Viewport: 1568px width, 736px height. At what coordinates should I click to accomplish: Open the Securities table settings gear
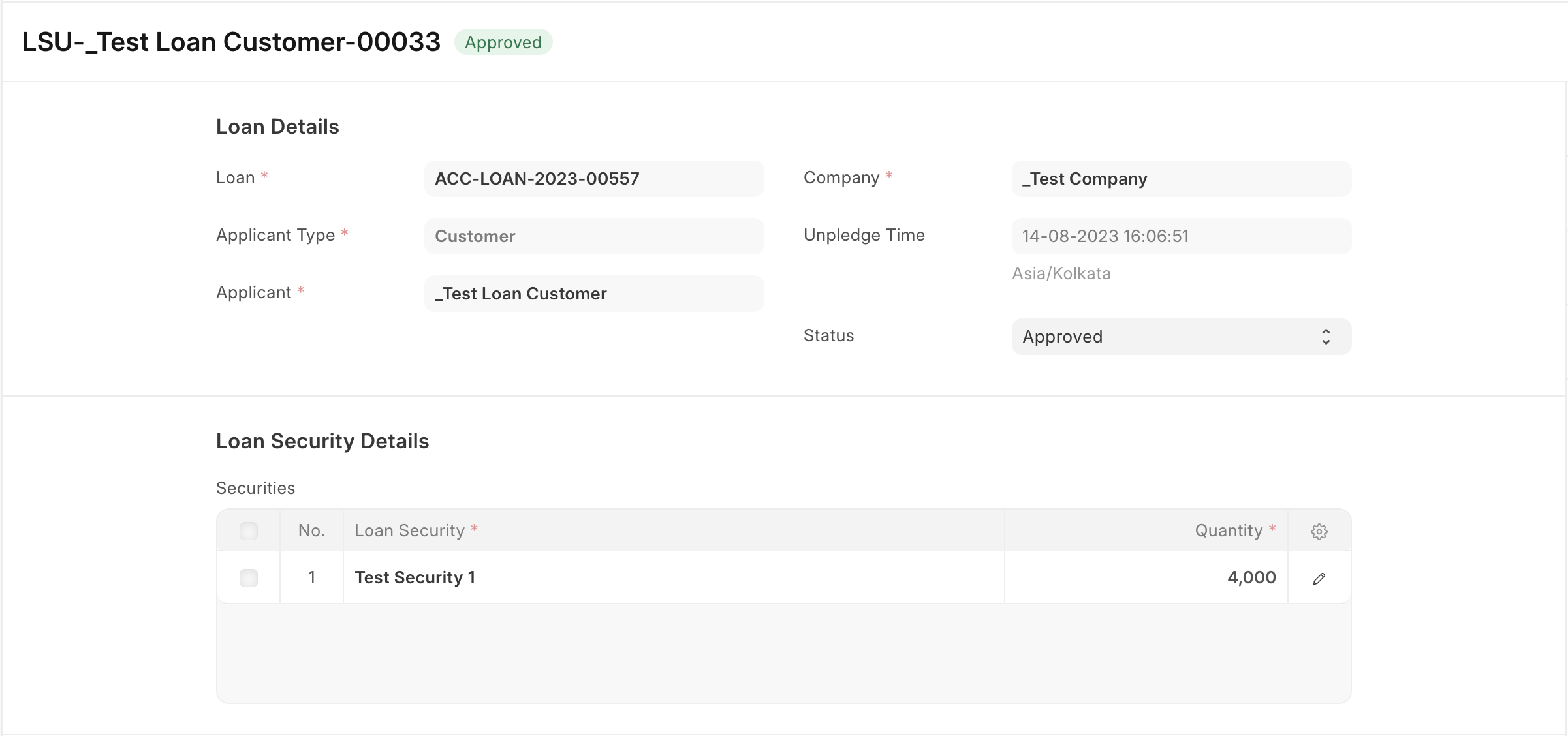1319,531
